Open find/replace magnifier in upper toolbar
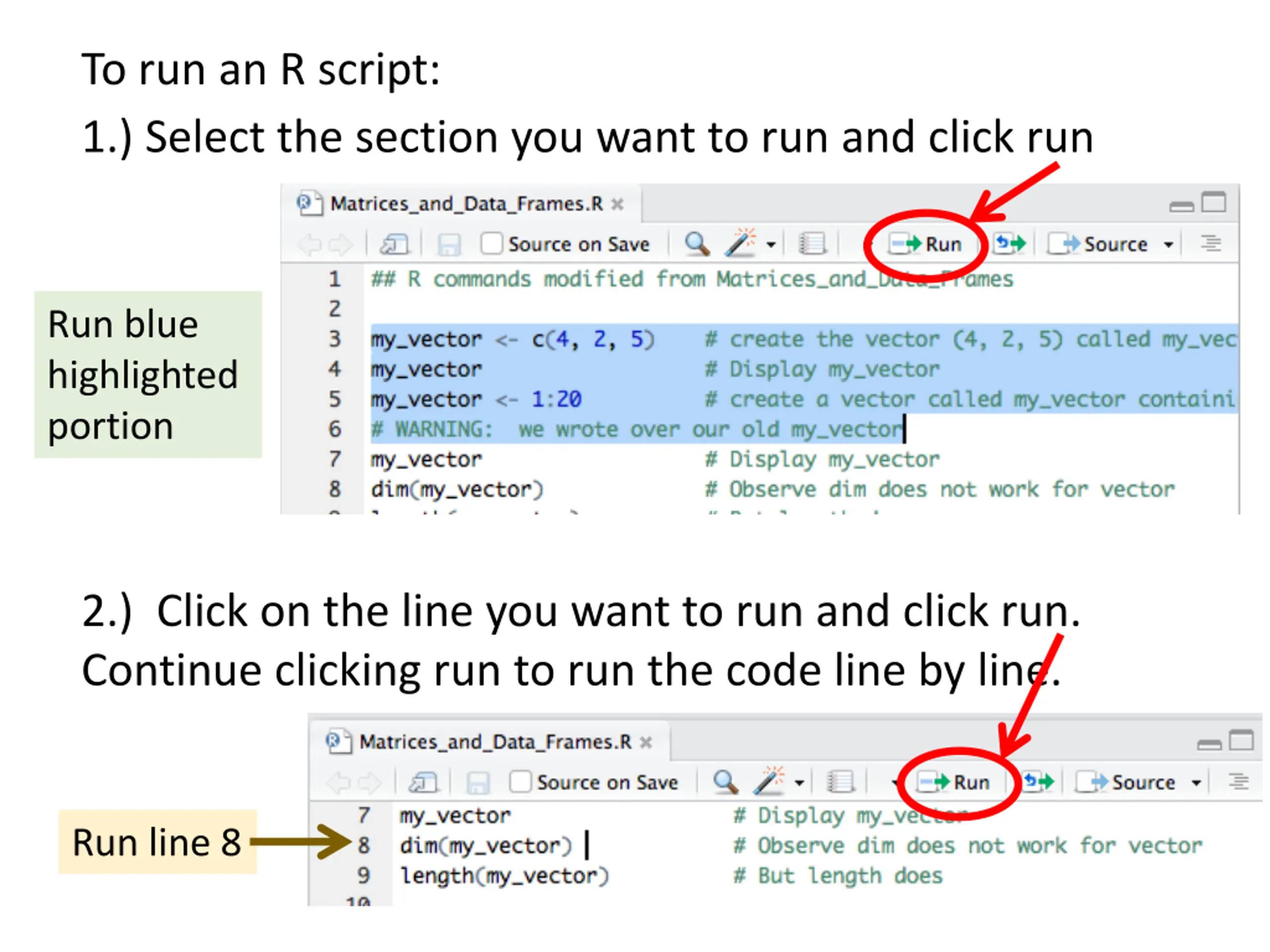Screen dimensions: 1270x952 coord(697,244)
